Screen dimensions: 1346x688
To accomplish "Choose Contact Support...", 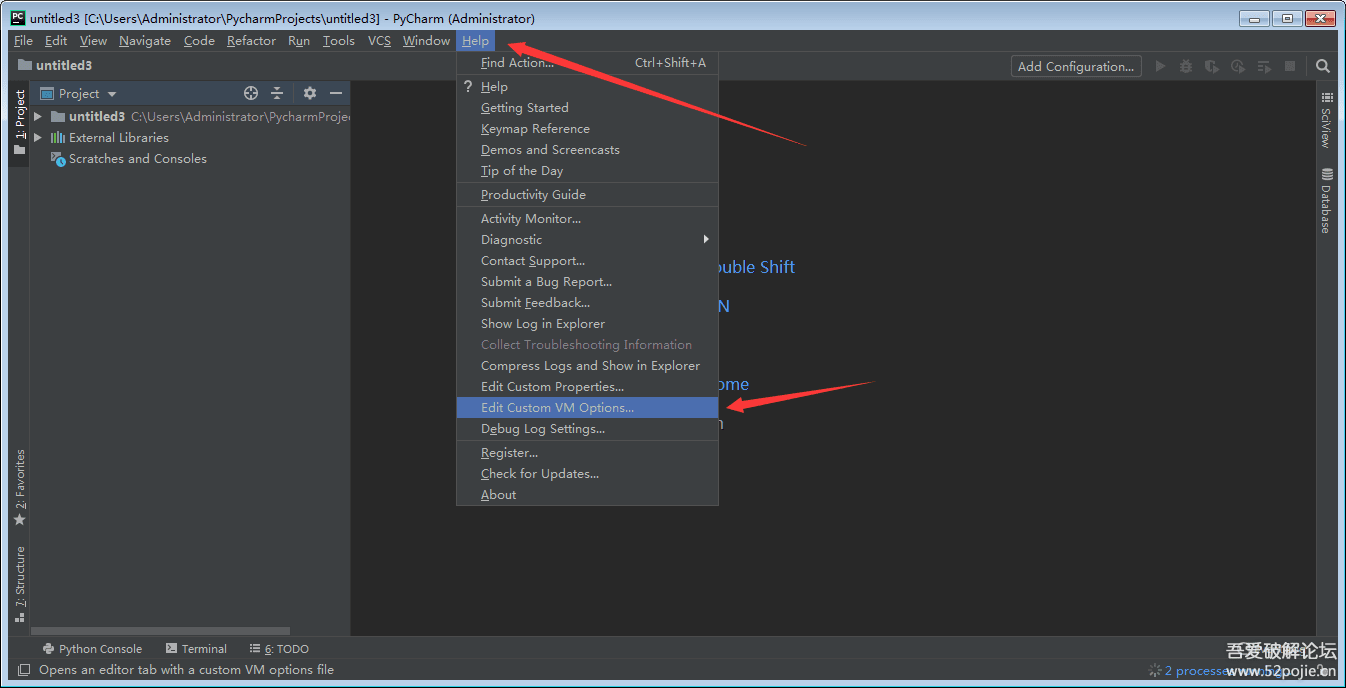I will [x=587, y=261].
